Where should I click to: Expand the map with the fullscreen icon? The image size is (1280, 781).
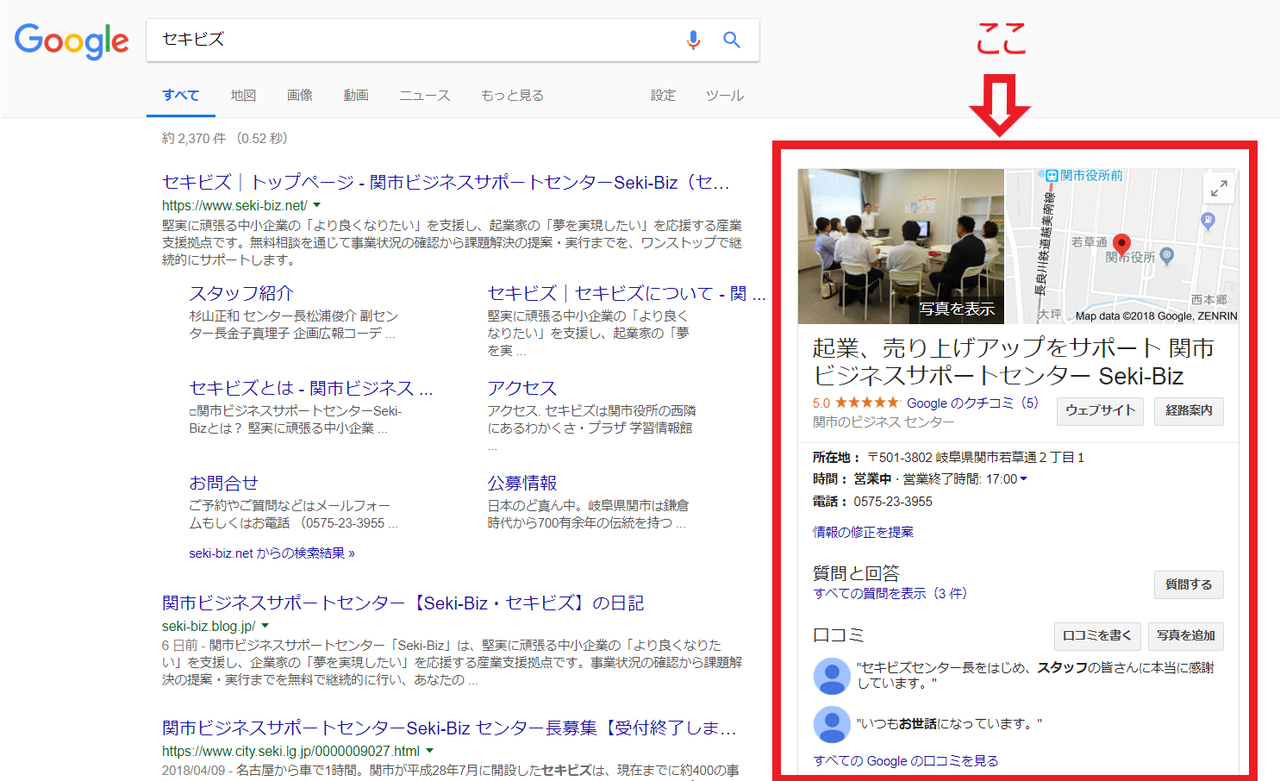[x=1218, y=188]
